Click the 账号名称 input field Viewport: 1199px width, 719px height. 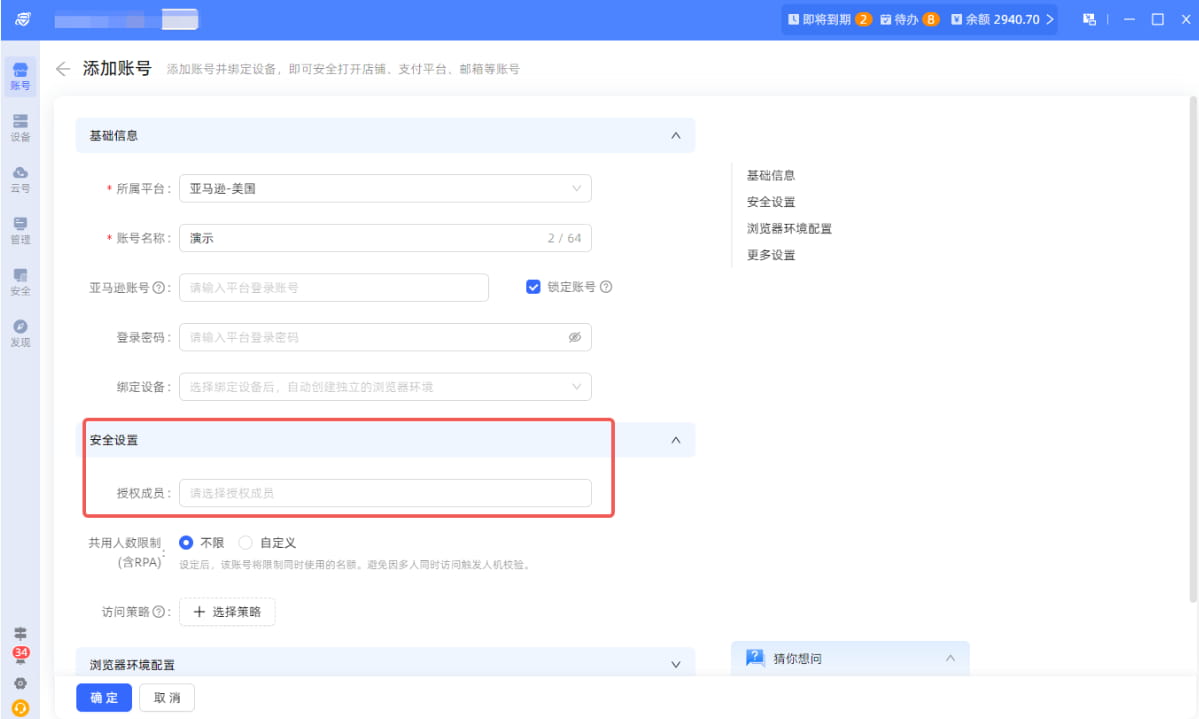385,238
